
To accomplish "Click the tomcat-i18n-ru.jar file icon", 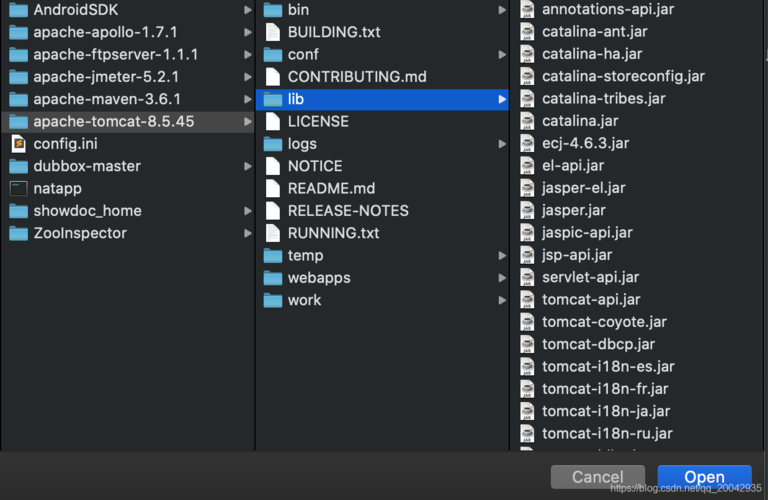I will (x=527, y=433).
